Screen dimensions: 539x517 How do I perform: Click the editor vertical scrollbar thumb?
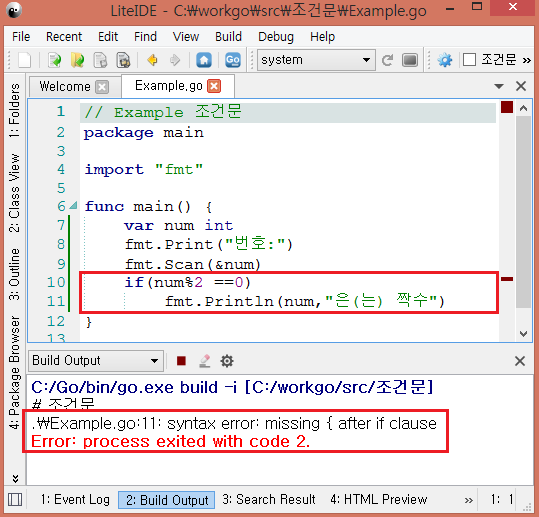(524, 212)
